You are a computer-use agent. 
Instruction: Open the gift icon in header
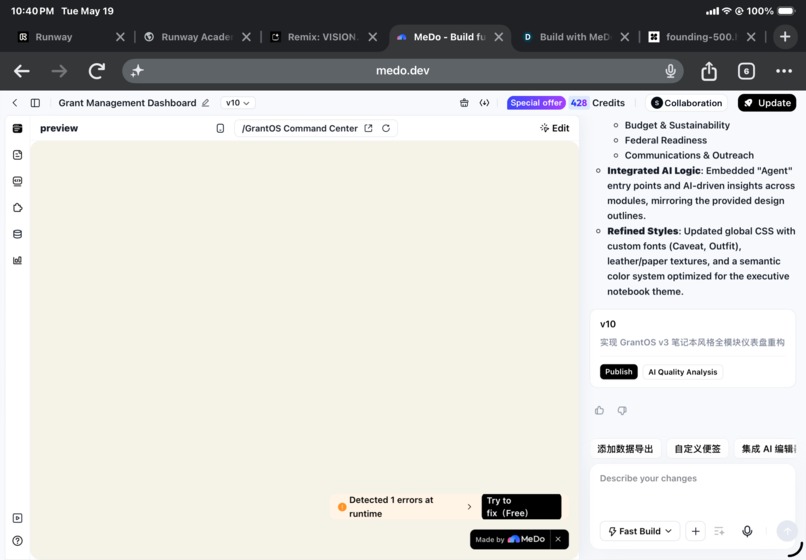click(464, 103)
